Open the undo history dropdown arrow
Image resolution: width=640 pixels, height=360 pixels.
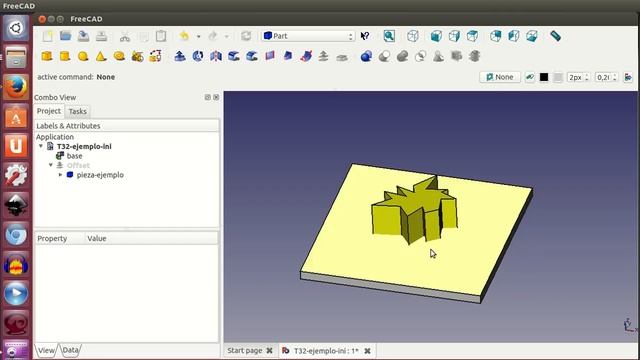click(x=198, y=36)
